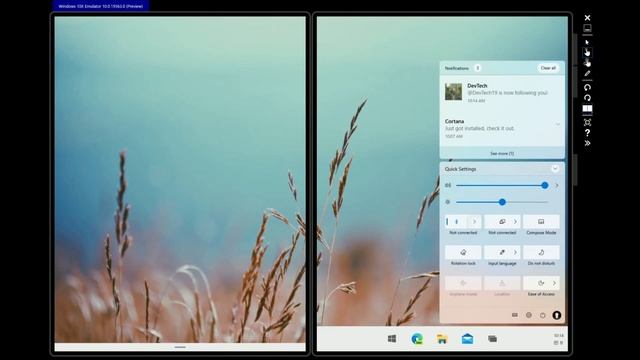This screenshot has width=640, height=360.
Task: Open Mail app from taskbar
Action: coord(467,339)
